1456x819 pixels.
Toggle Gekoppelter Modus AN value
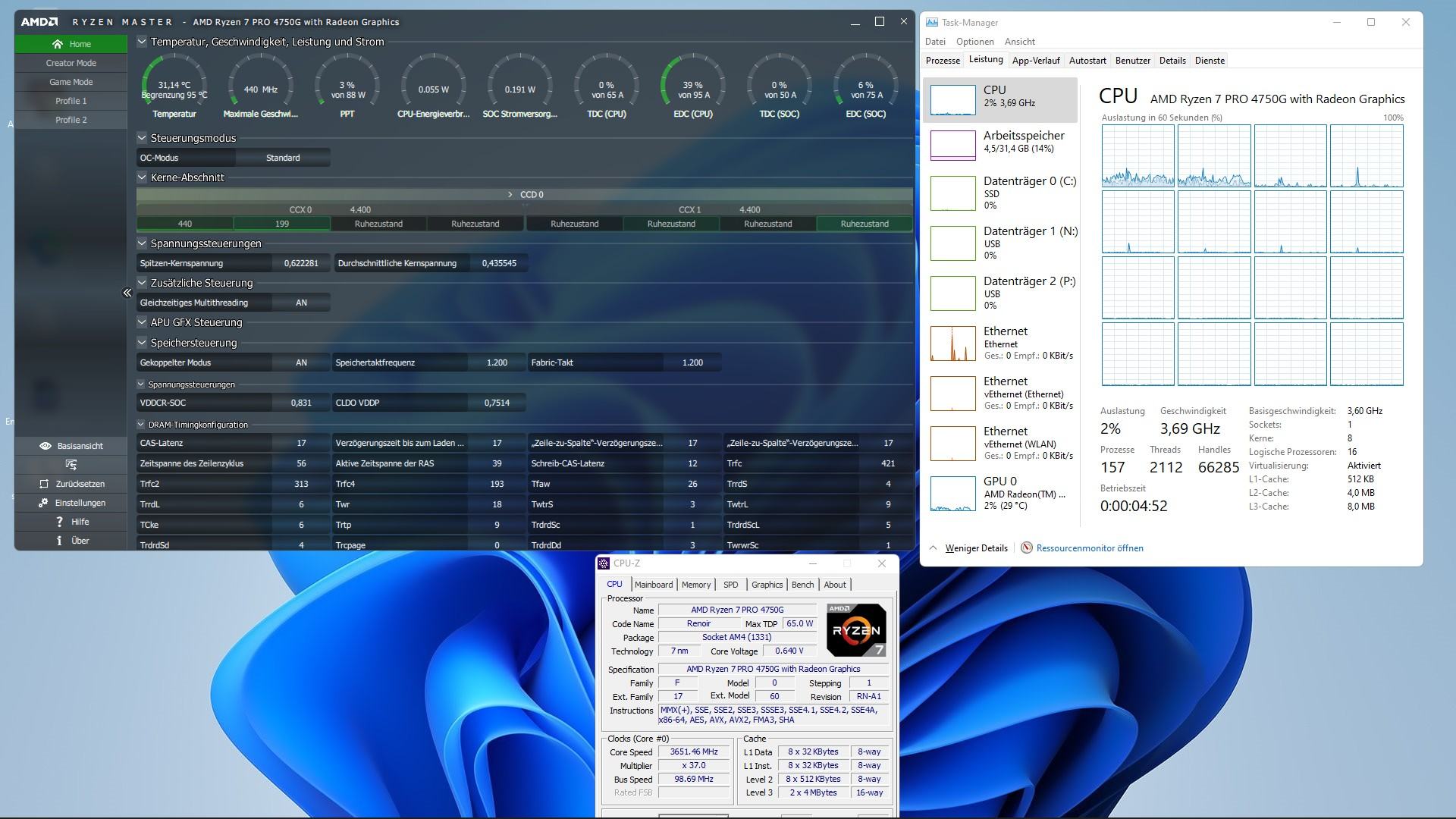[301, 362]
